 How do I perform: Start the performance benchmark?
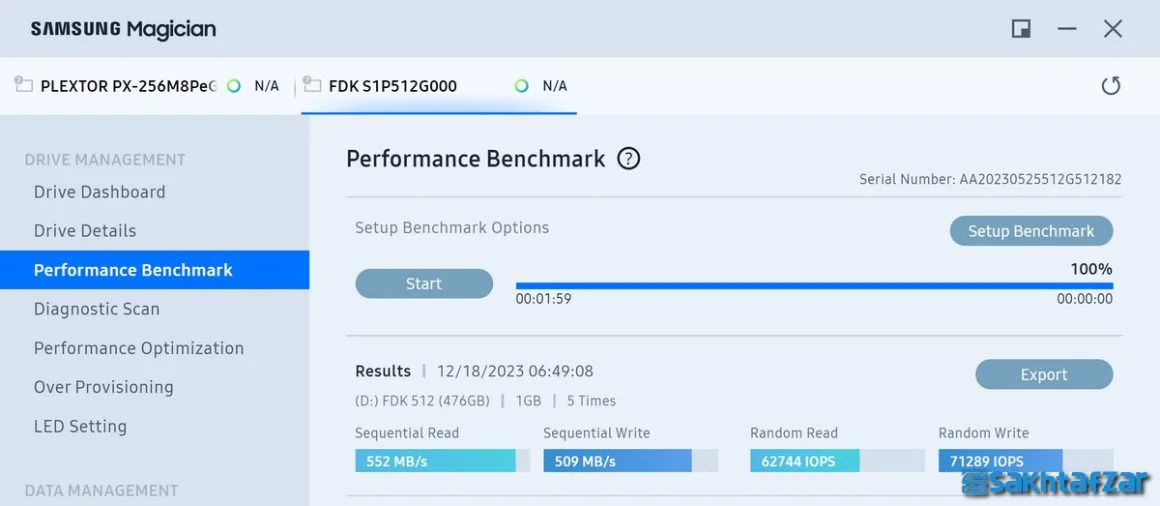pyautogui.click(x=424, y=283)
